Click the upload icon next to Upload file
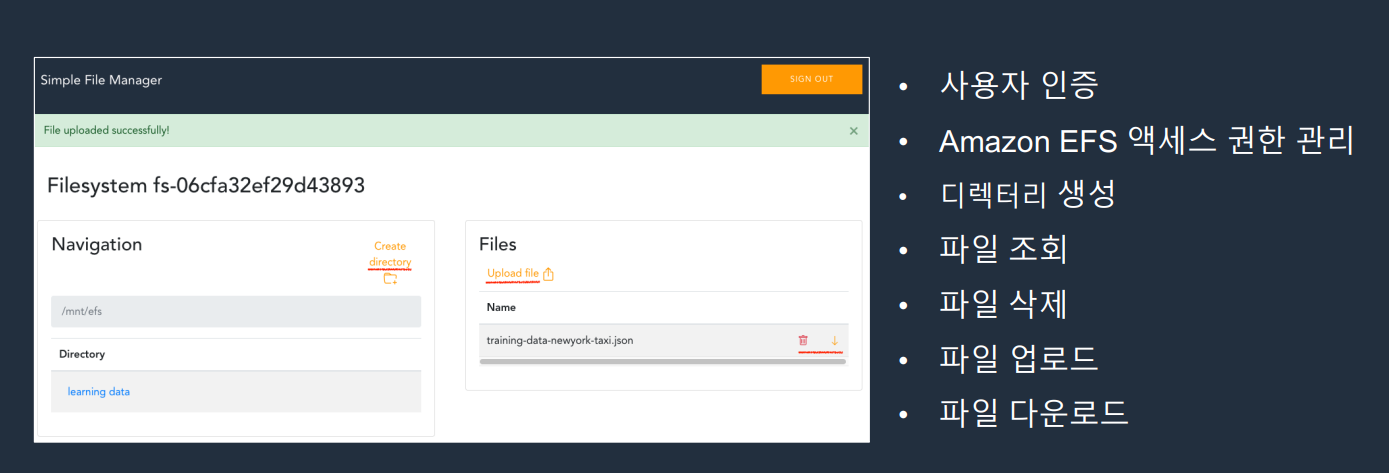The image size is (1389, 473). pos(548,274)
